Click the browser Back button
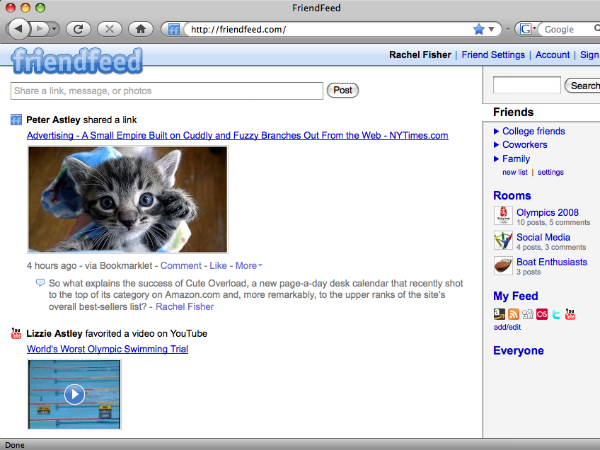 coord(20,29)
